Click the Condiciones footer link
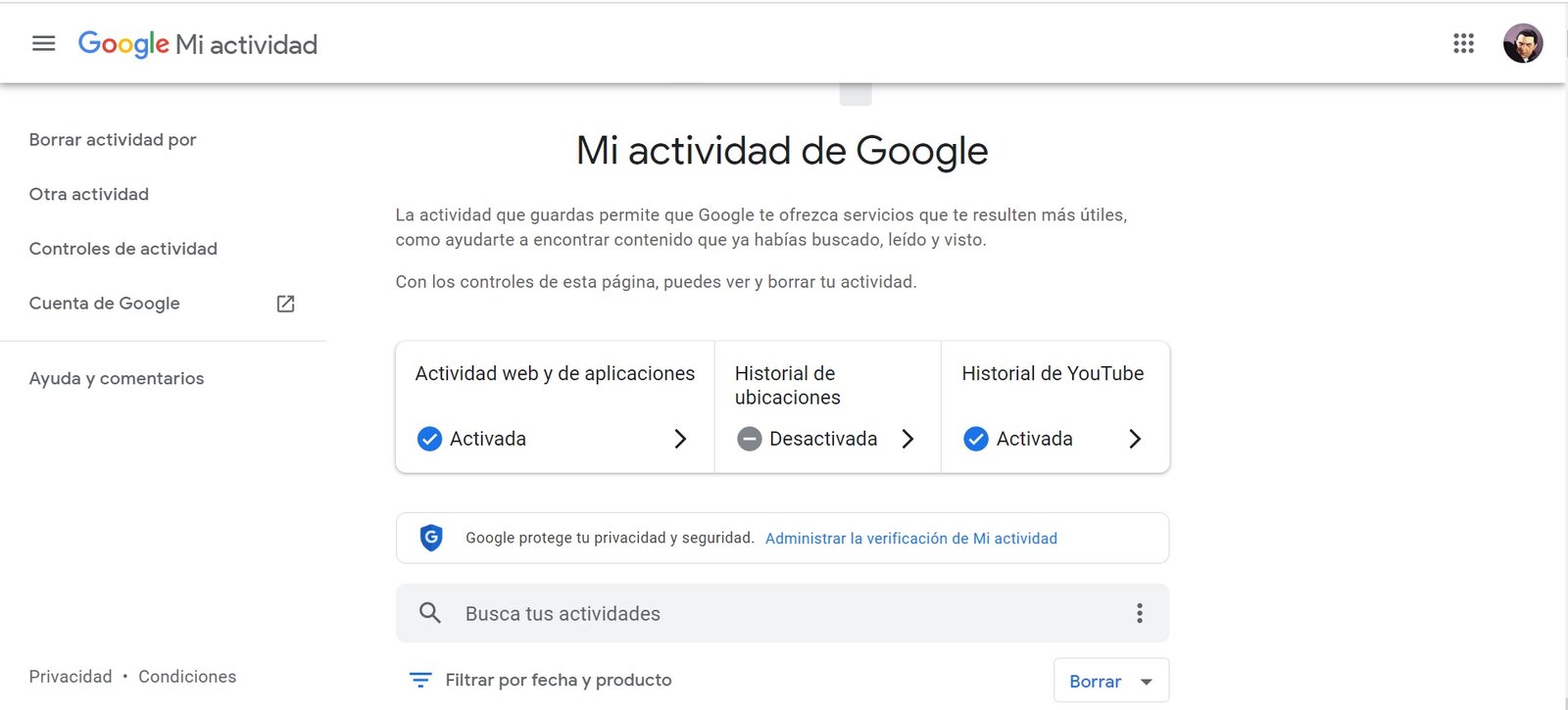Image resolution: width=1568 pixels, height=710 pixels. pos(187,677)
